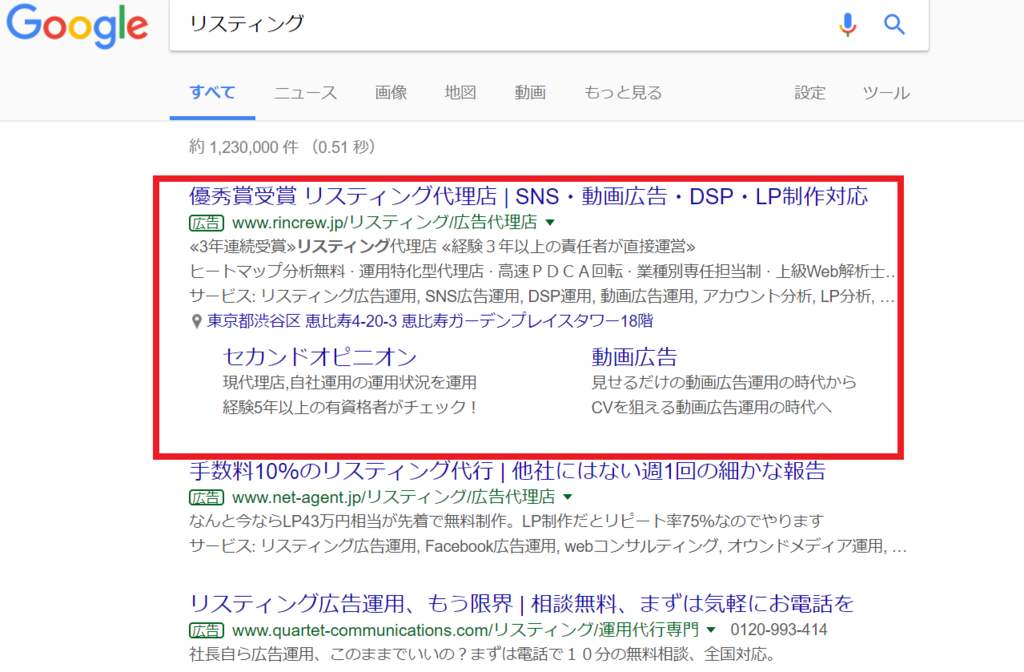Open リスティング広告運用、もう限界 ad title

click(521, 603)
